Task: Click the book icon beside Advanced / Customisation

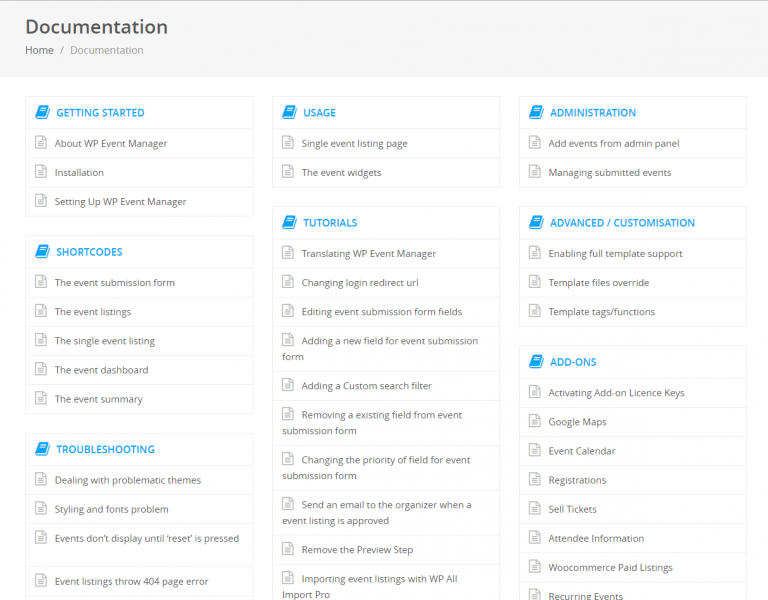Action: click(536, 222)
